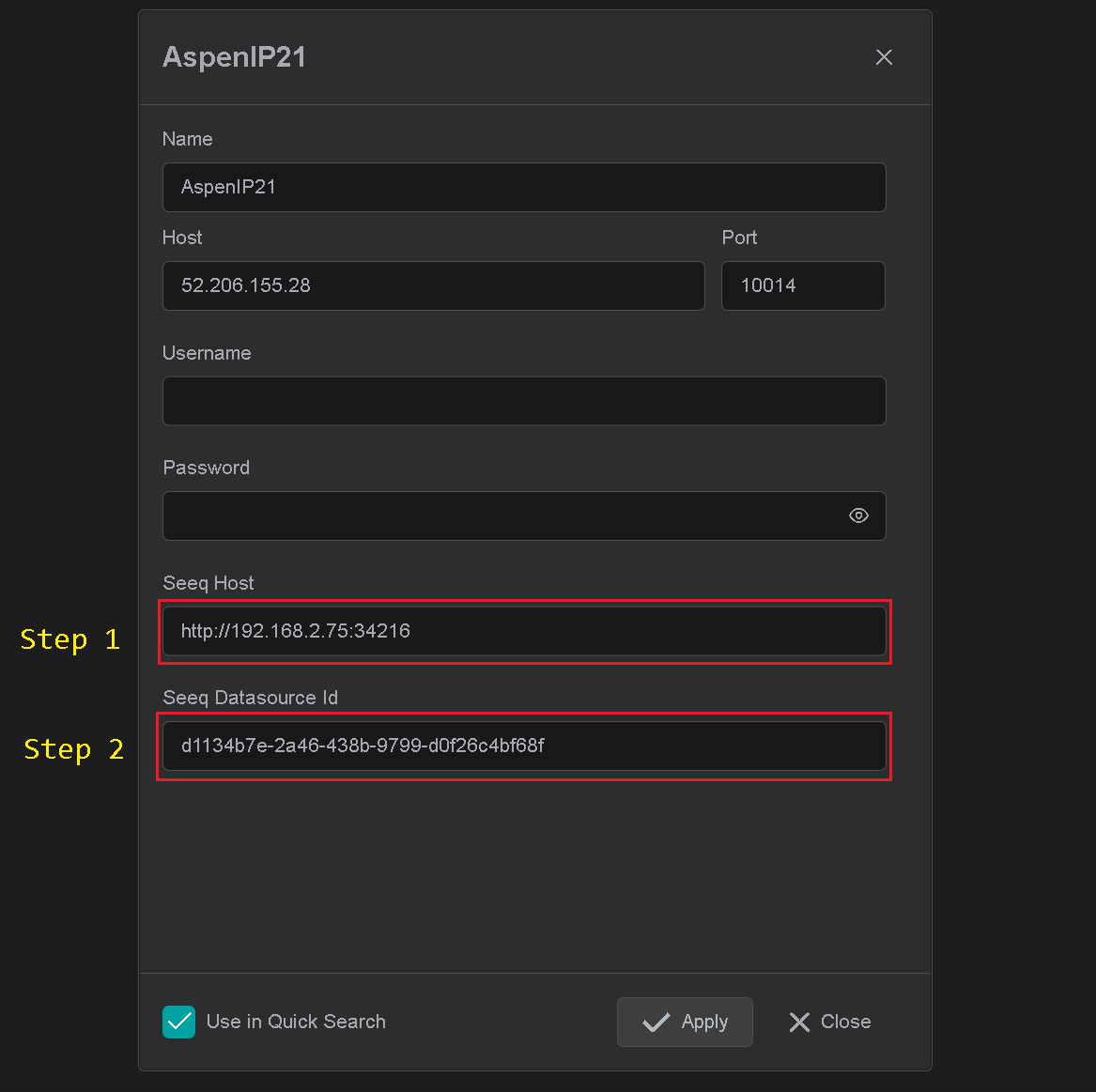Click the Seeq Datasource Id label

250,698
